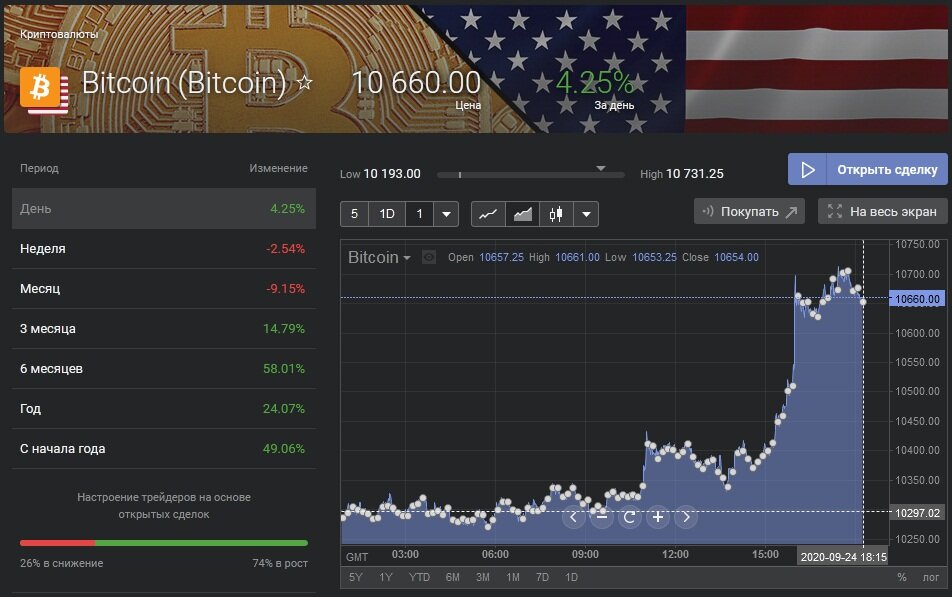
Task: Add Bitcoin to favorites with the star
Action: (x=305, y=83)
